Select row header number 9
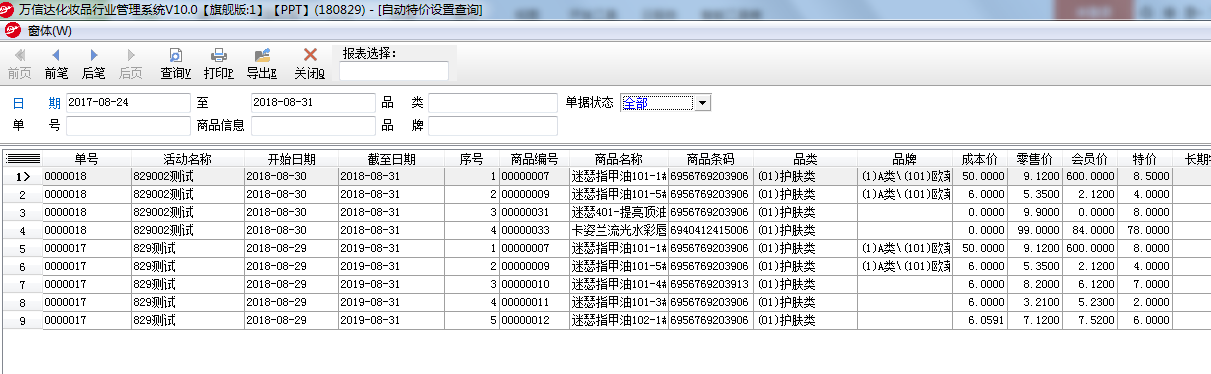The image size is (1211, 374). 23,320
